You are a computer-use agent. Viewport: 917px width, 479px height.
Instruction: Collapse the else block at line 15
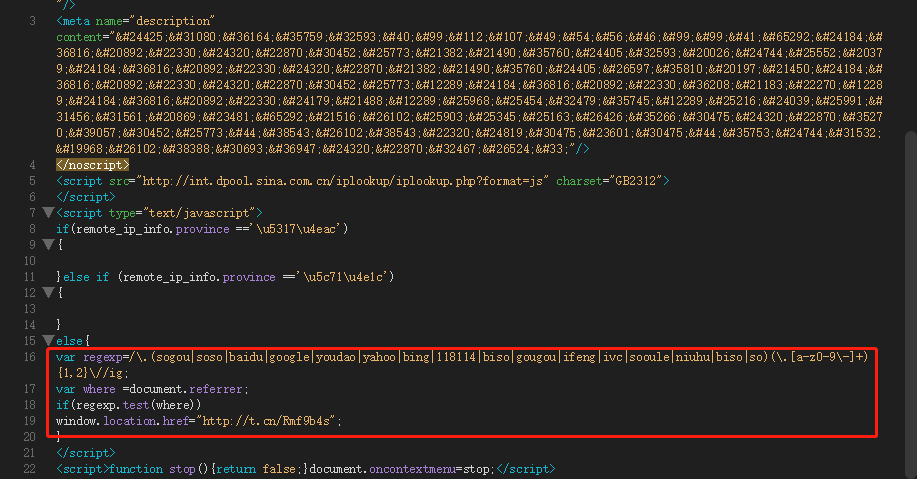point(47,341)
